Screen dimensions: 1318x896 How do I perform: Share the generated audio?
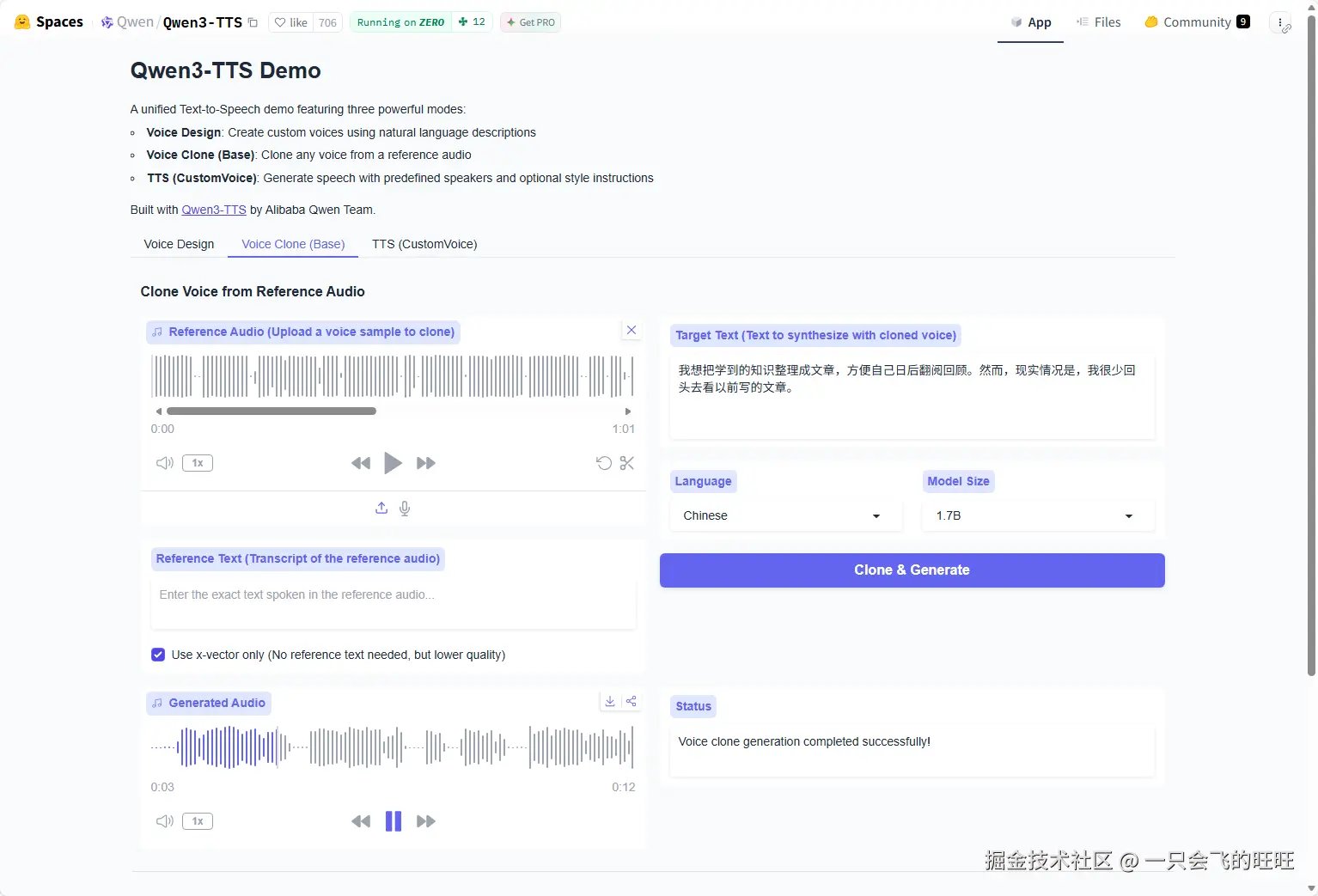pyautogui.click(x=632, y=701)
